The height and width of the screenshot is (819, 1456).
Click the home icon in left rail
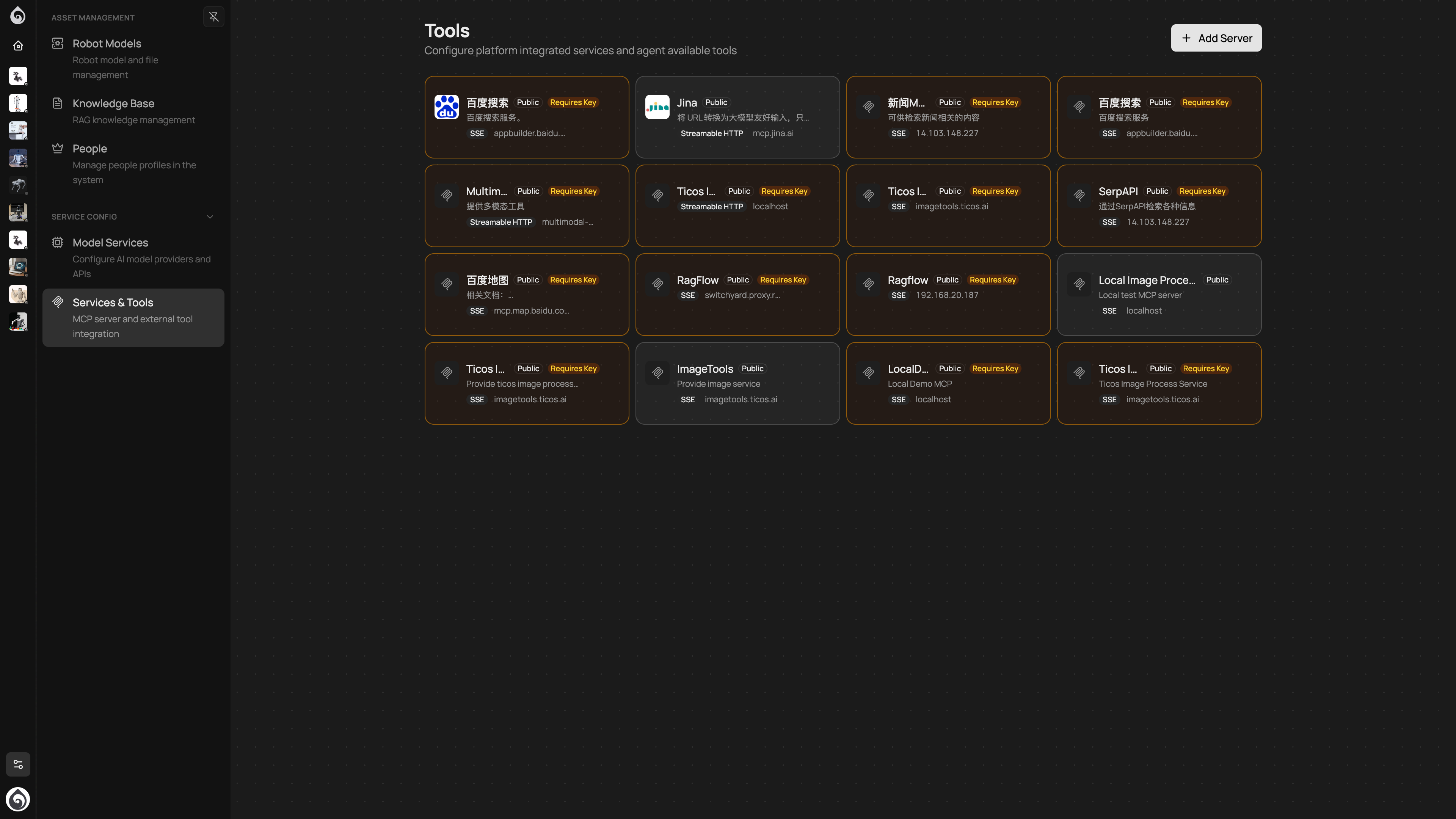18,46
